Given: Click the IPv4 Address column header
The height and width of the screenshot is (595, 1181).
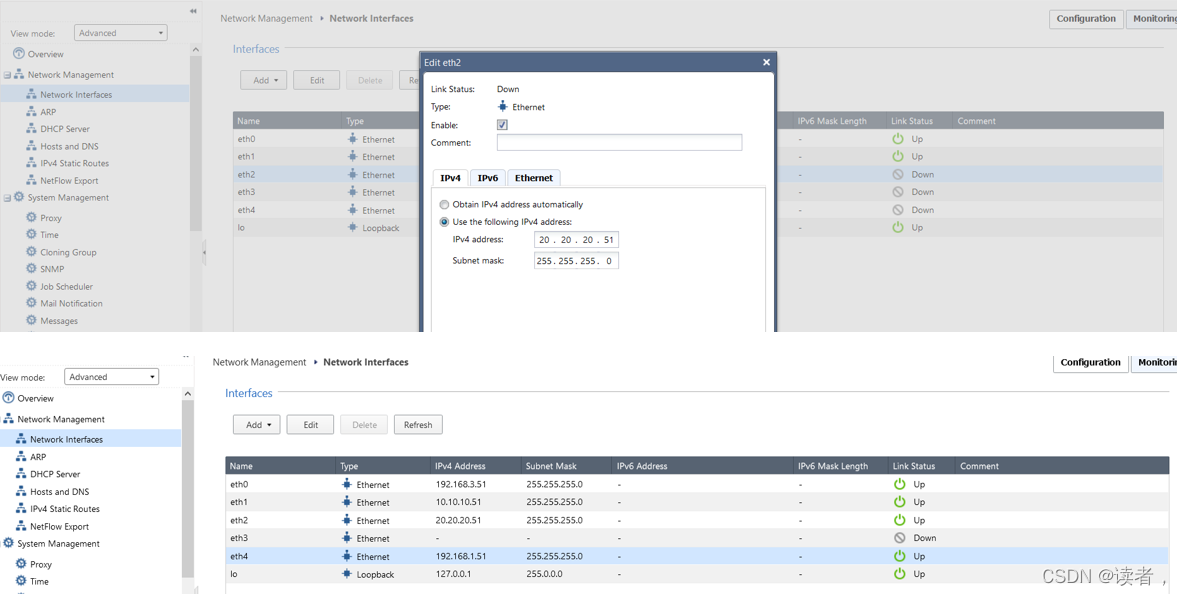Looking at the screenshot, I should click(x=475, y=466).
